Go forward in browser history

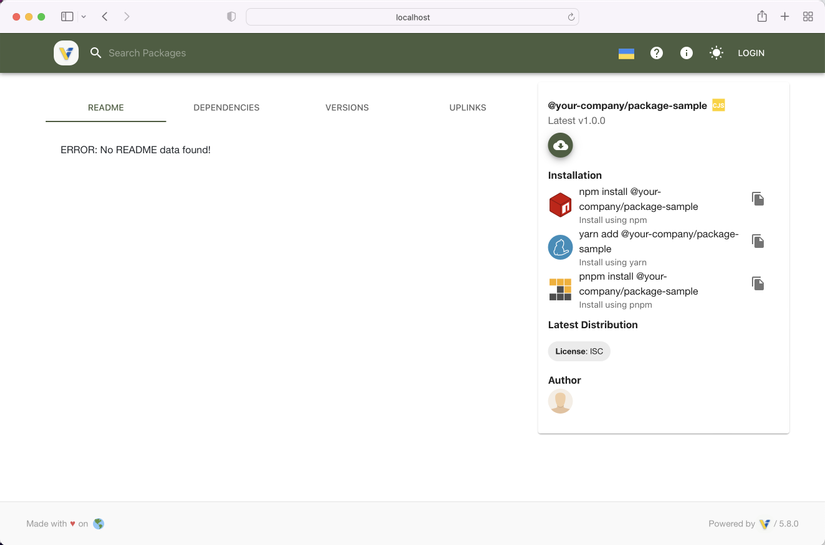pos(127,17)
